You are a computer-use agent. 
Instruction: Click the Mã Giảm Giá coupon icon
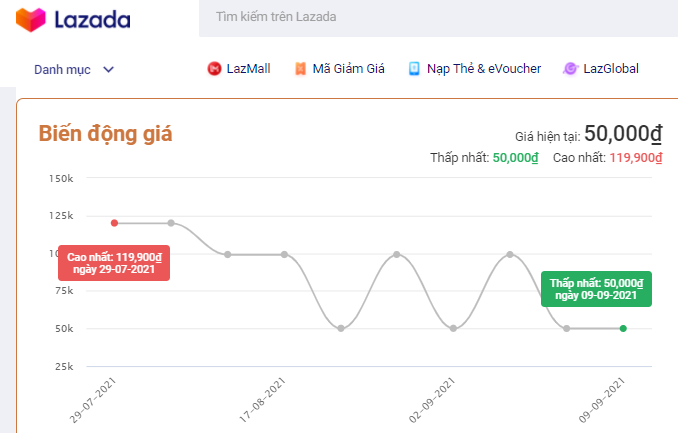coord(300,69)
